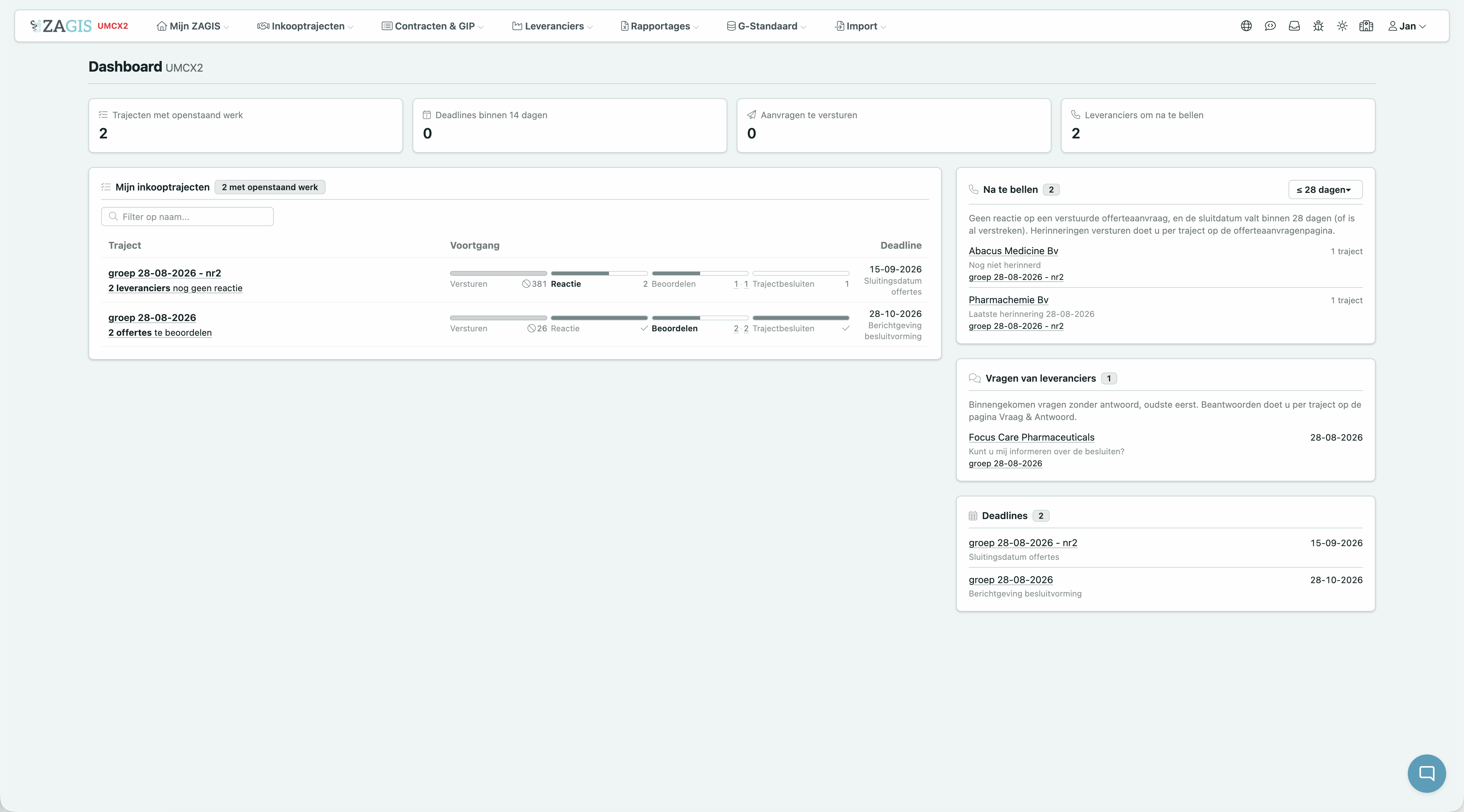Open the chat messages icon in navbar
The image size is (1464, 812).
click(1270, 26)
